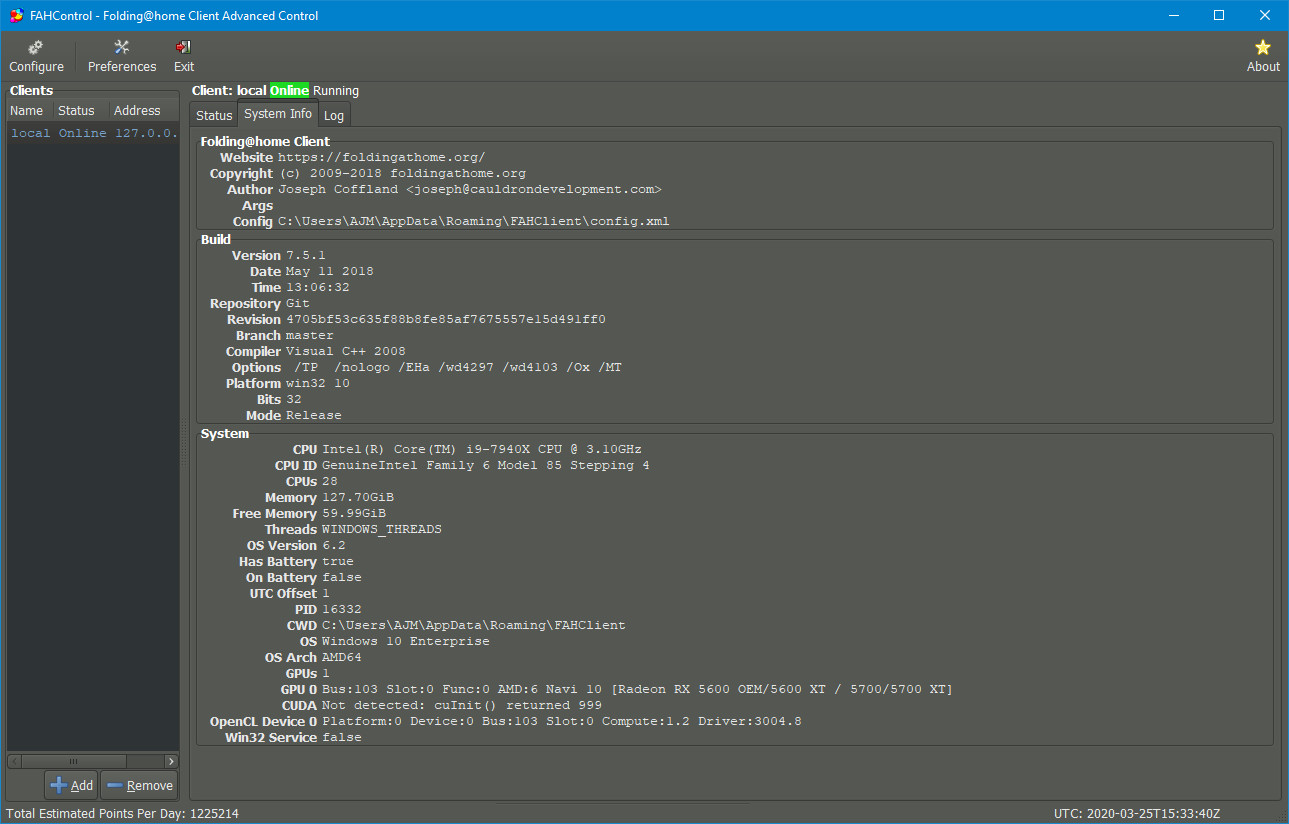Click the On Battery false value
Image resolution: width=1289 pixels, height=824 pixels.
point(341,577)
